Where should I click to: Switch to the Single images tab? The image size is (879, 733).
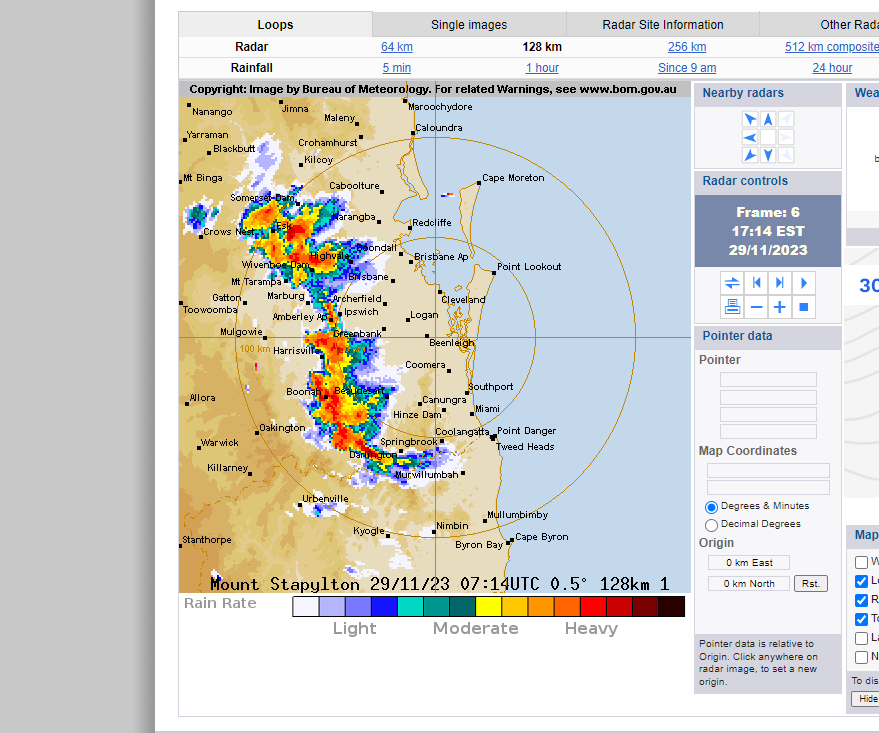tap(469, 25)
